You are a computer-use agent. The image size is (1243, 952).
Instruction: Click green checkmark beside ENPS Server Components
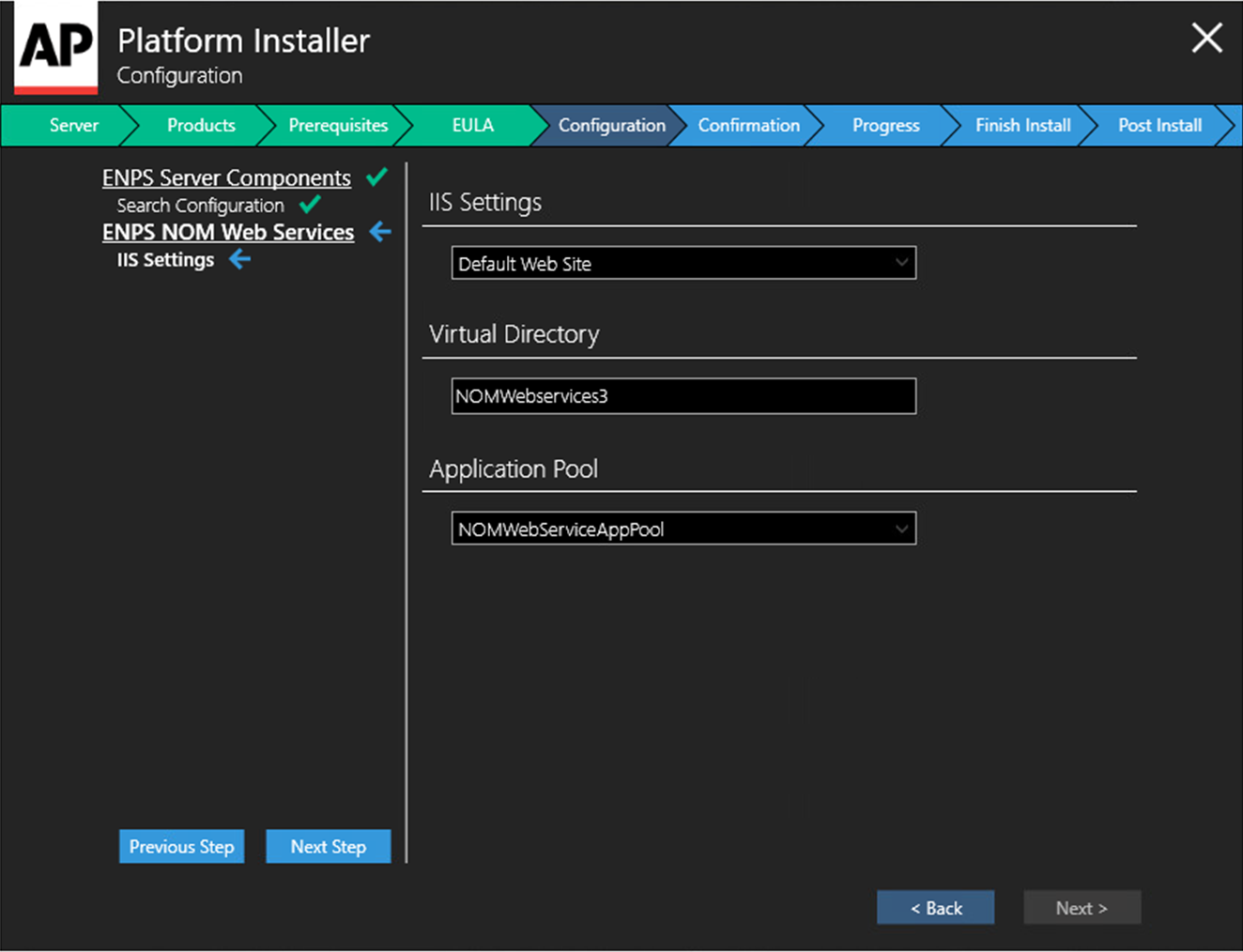pos(376,177)
